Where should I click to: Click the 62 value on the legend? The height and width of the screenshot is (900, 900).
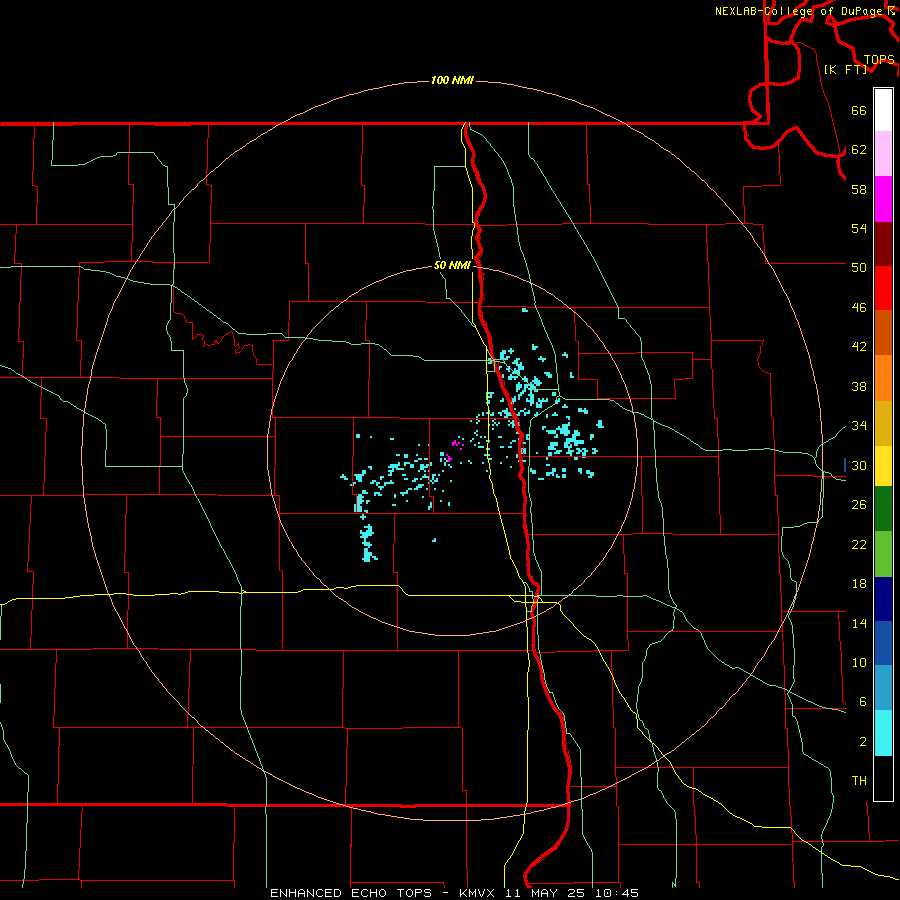coord(859,149)
